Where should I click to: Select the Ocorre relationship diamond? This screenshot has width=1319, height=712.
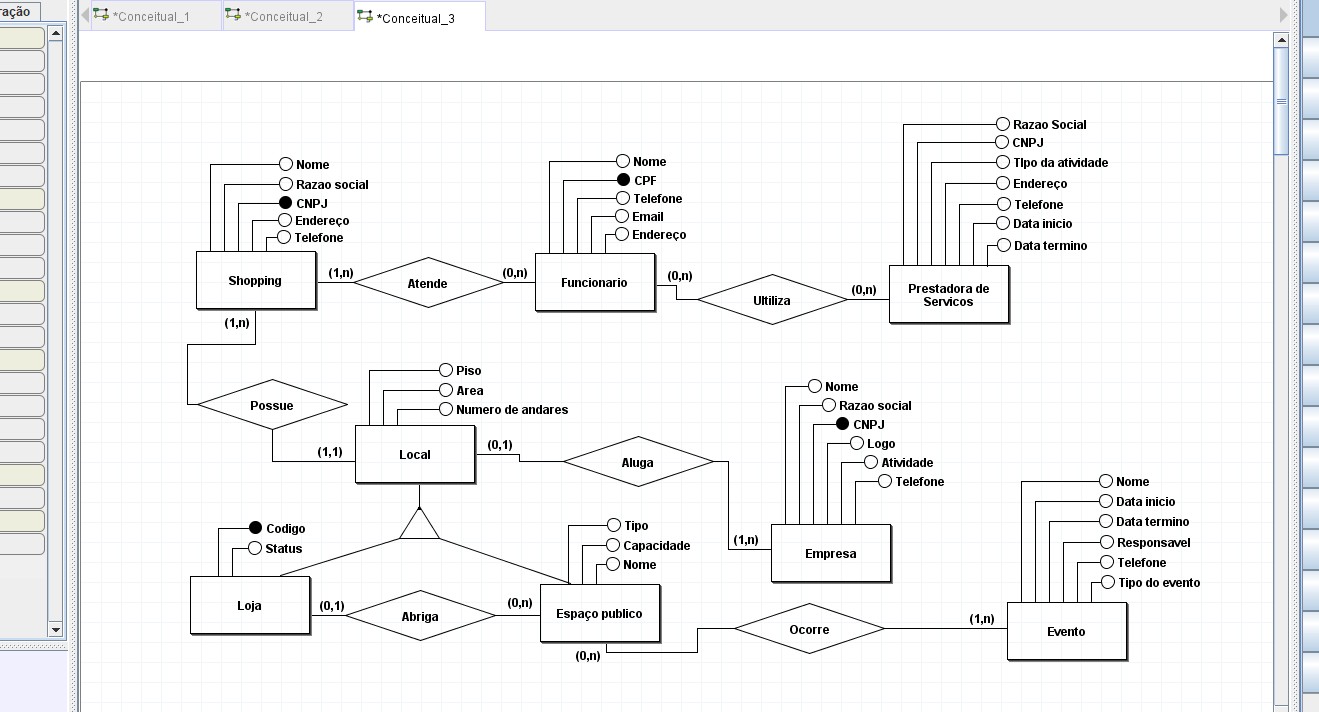(x=809, y=629)
